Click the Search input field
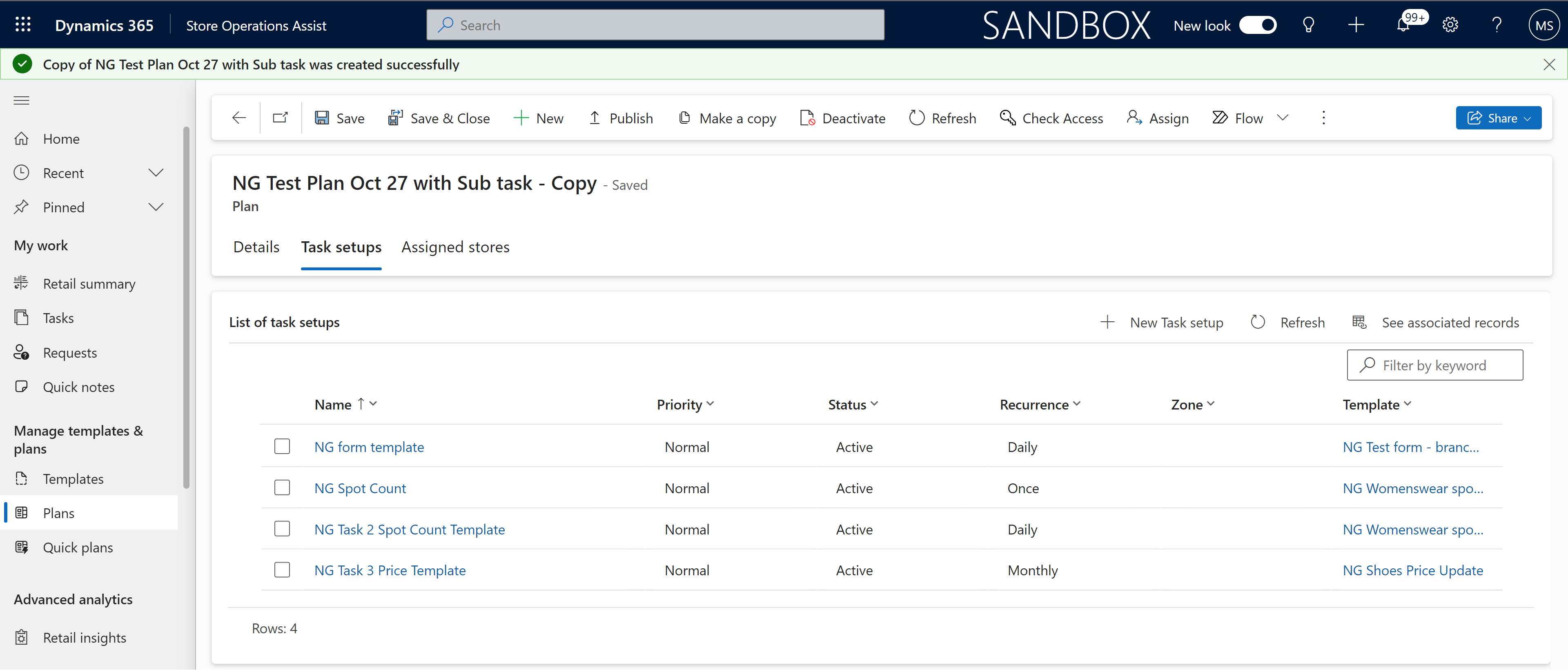Image resolution: width=1568 pixels, height=670 pixels. [x=655, y=24]
